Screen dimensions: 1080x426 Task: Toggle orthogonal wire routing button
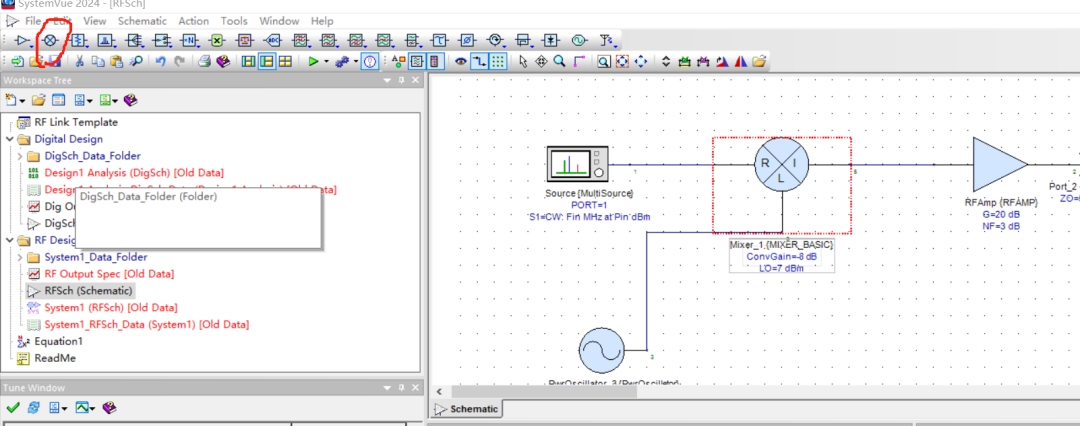[x=479, y=61]
